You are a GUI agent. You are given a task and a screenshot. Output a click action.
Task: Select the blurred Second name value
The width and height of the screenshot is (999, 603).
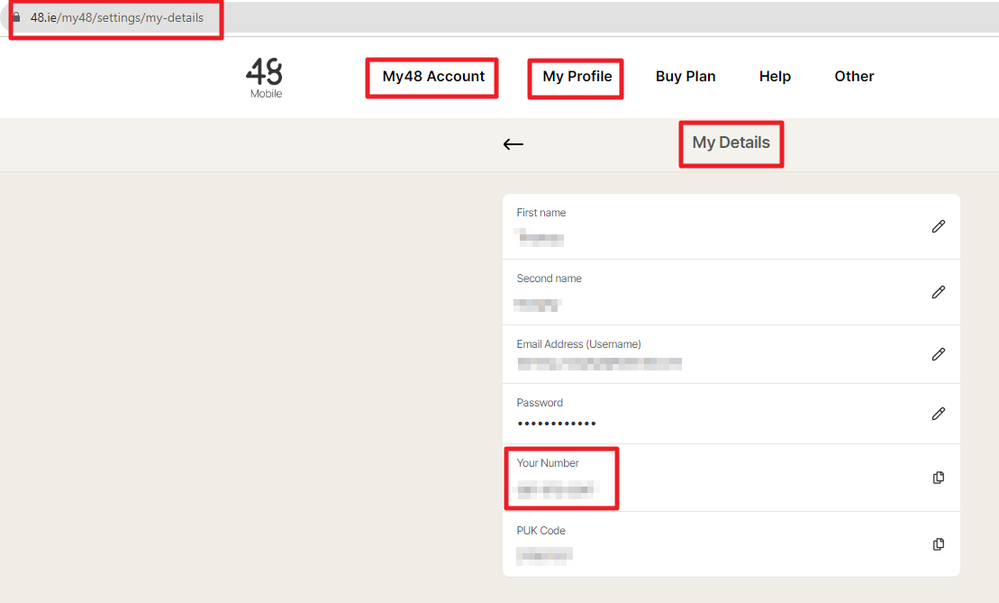(538, 304)
